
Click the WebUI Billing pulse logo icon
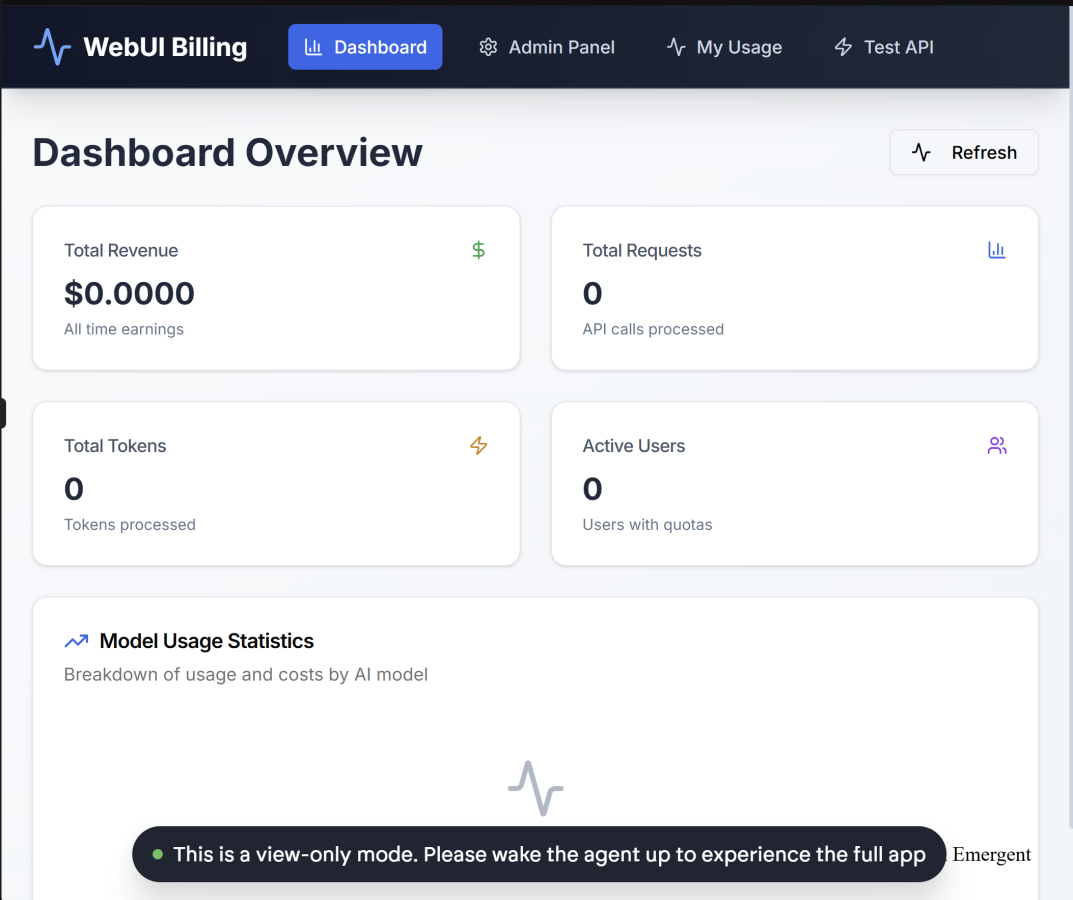(52, 47)
